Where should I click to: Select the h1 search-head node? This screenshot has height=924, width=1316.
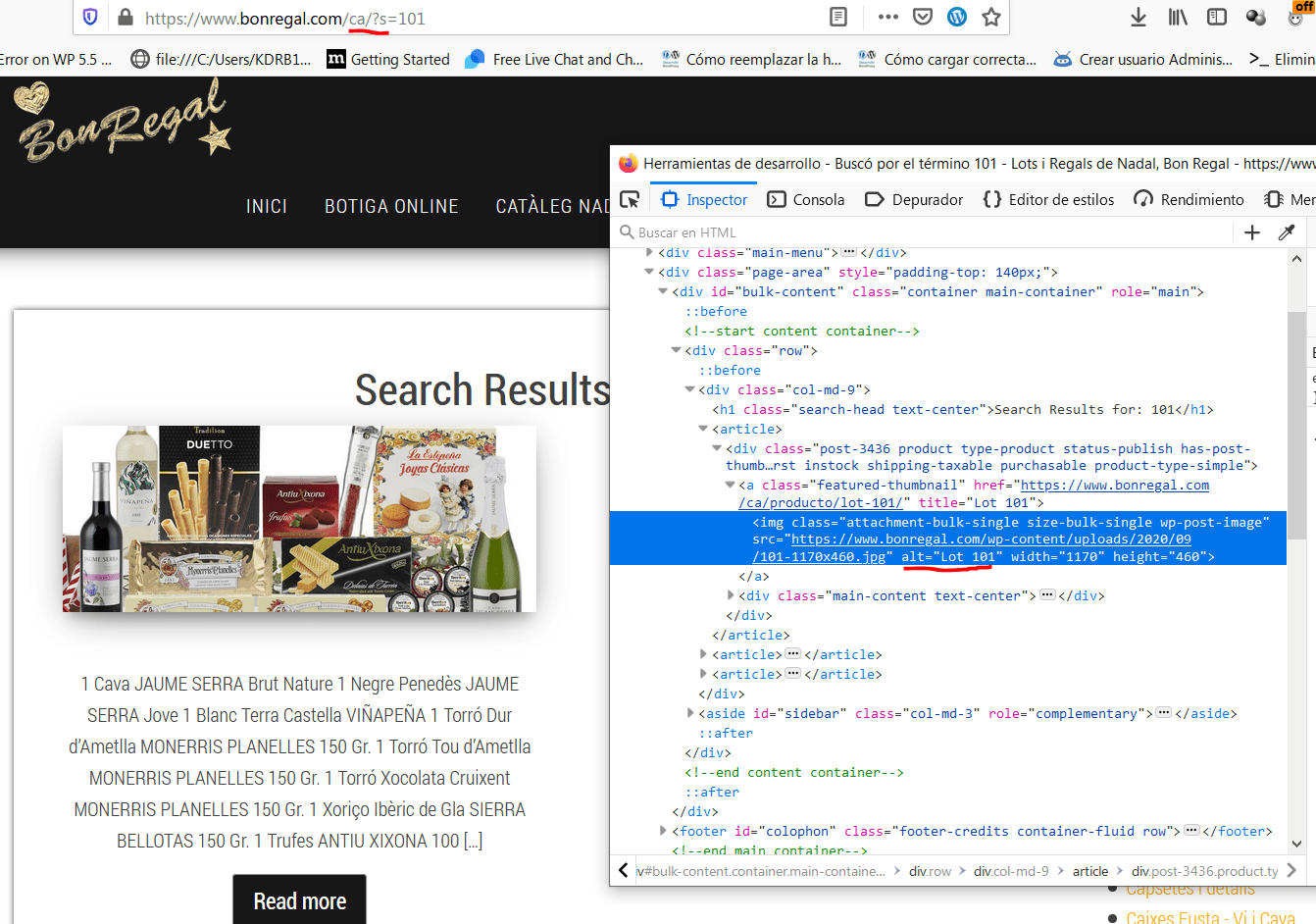pyautogui.click(x=963, y=409)
